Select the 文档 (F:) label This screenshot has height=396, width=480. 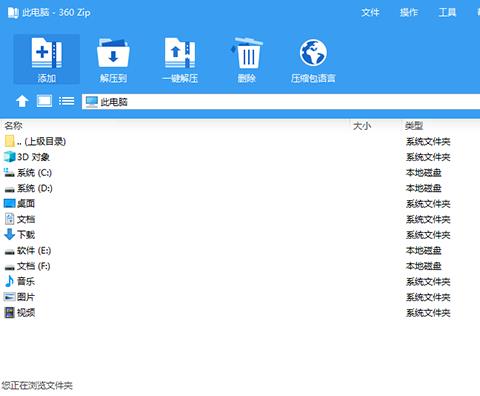[x=34, y=266]
